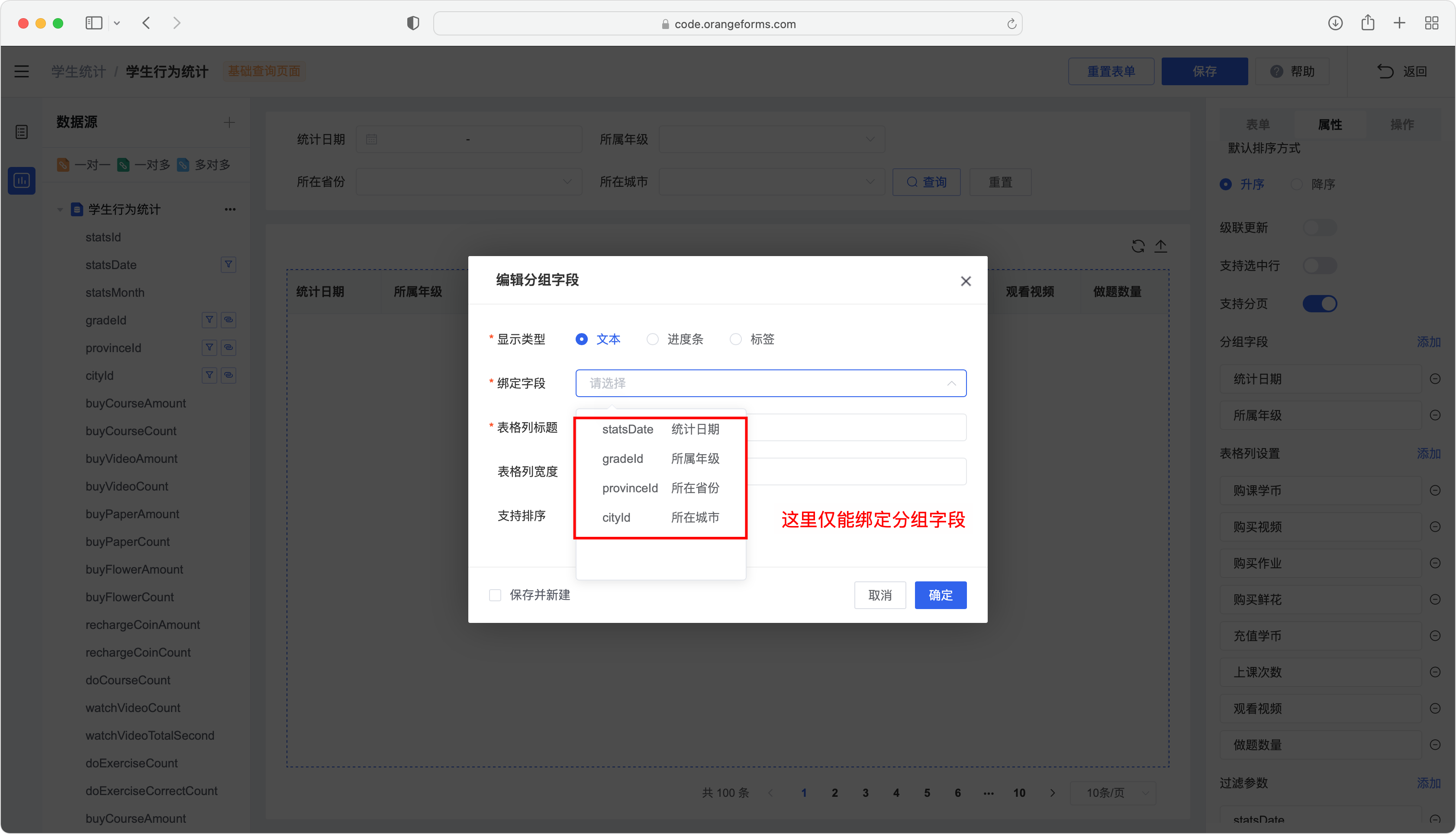Toggle Safari sidebar
The width and height of the screenshot is (1456, 834).
94,23
